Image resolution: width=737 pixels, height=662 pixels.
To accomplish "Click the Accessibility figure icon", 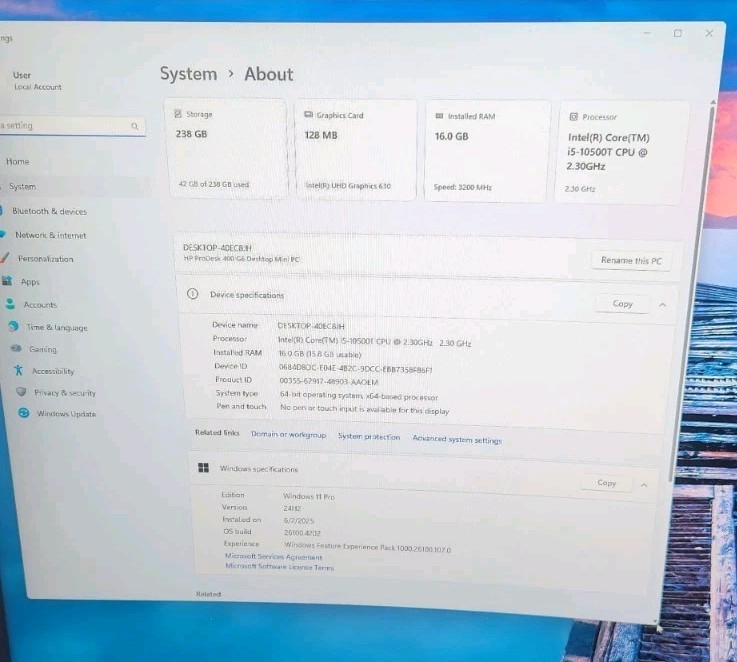I will click(18, 370).
